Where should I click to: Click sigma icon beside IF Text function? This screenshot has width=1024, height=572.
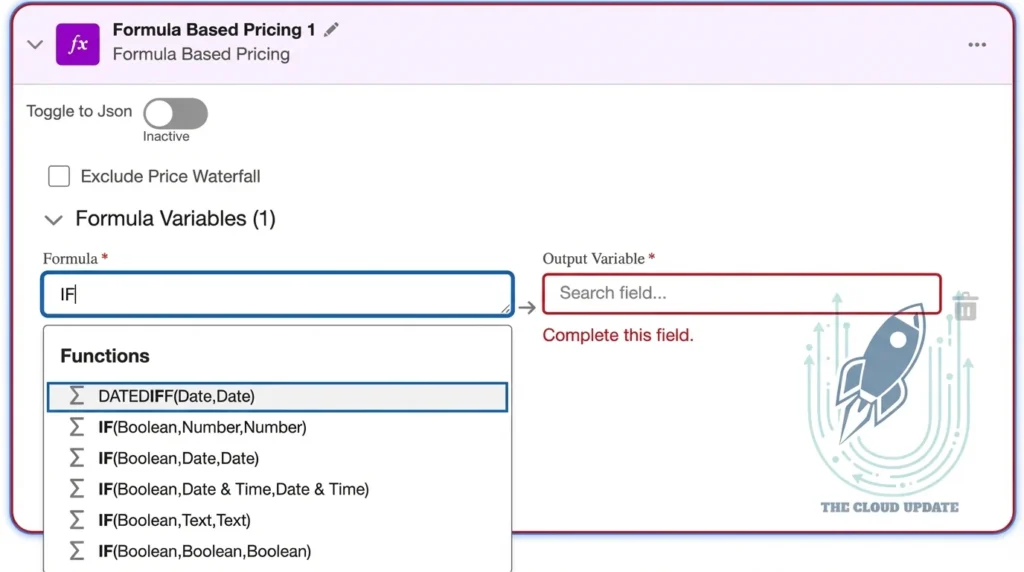pyautogui.click(x=77, y=520)
